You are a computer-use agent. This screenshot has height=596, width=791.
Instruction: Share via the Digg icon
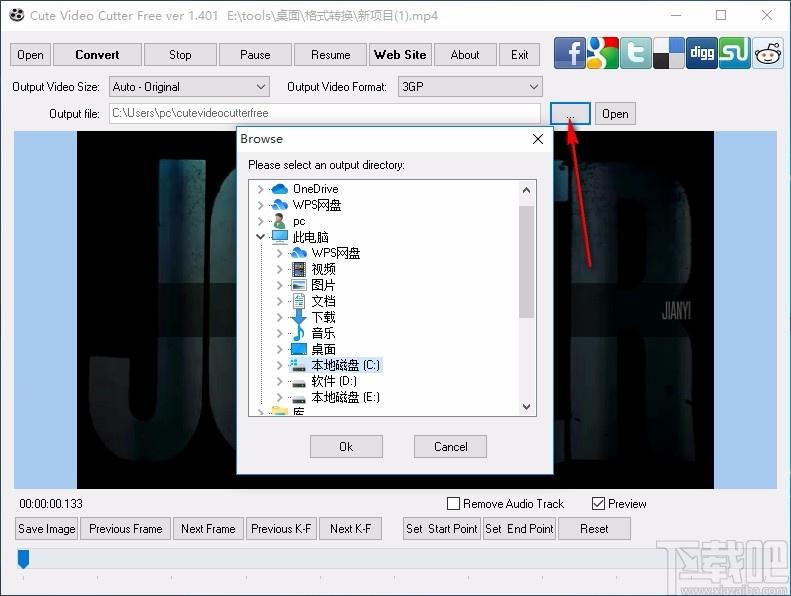[x=702, y=53]
